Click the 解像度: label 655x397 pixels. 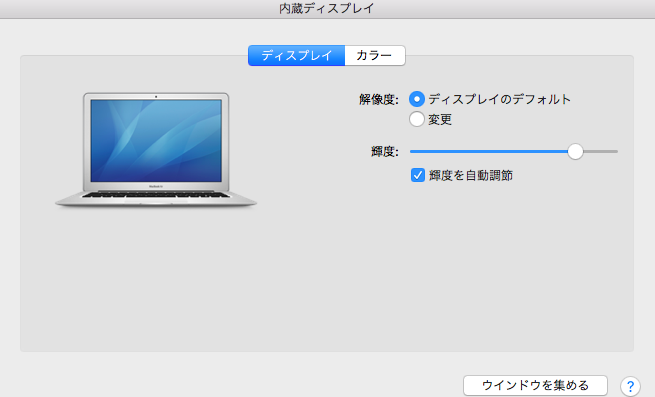pyautogui.click(x=379, y=99)
